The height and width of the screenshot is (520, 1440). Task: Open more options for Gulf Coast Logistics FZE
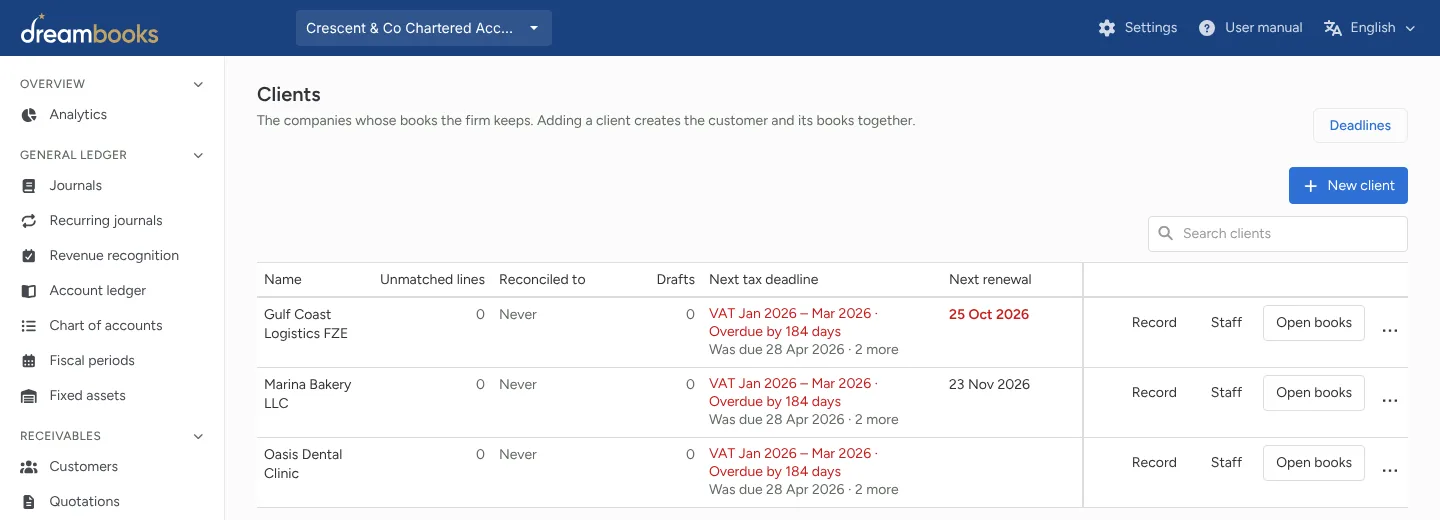pos(1389,331)
